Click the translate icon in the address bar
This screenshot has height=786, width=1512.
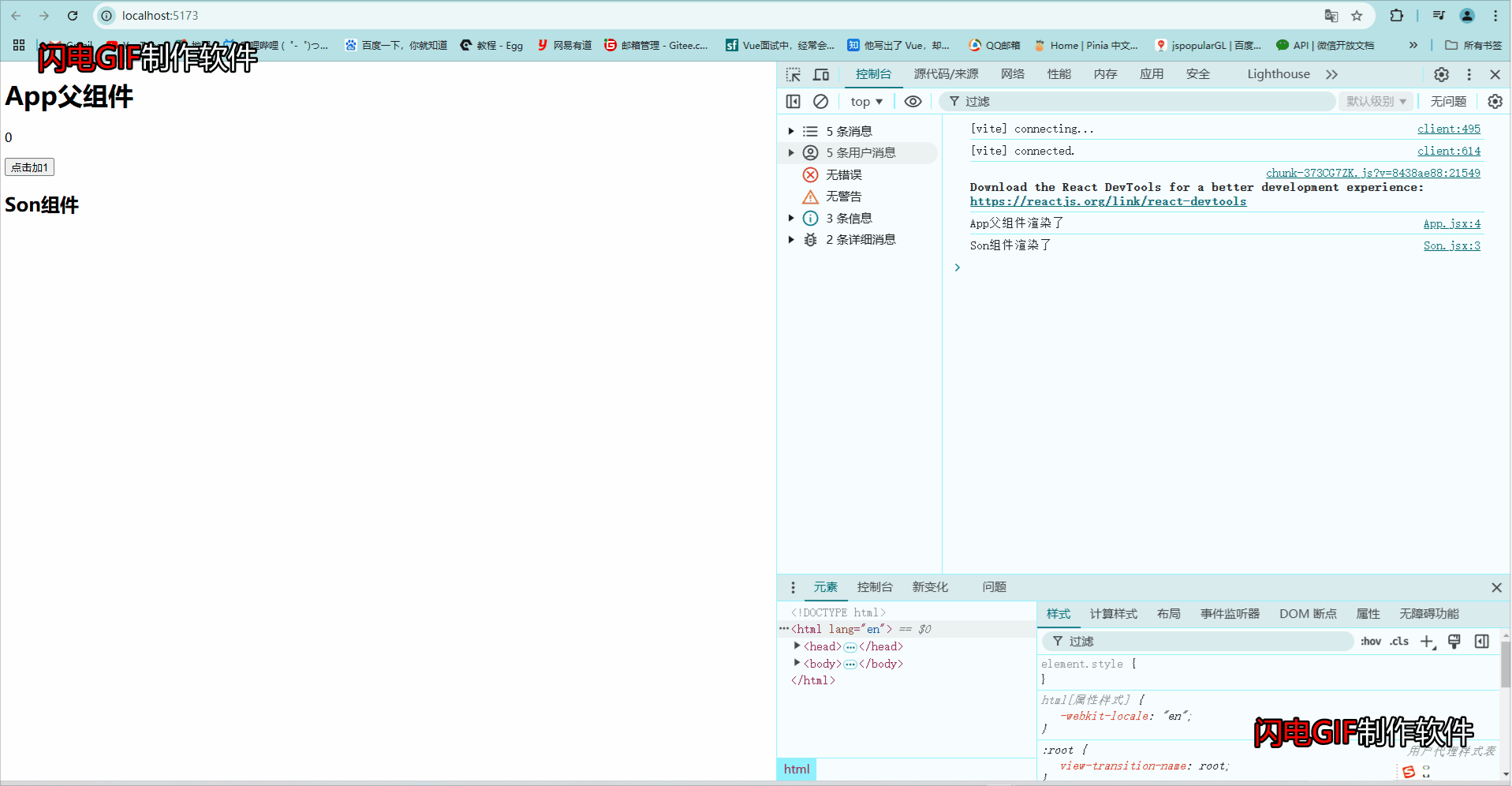[1331, 16]
